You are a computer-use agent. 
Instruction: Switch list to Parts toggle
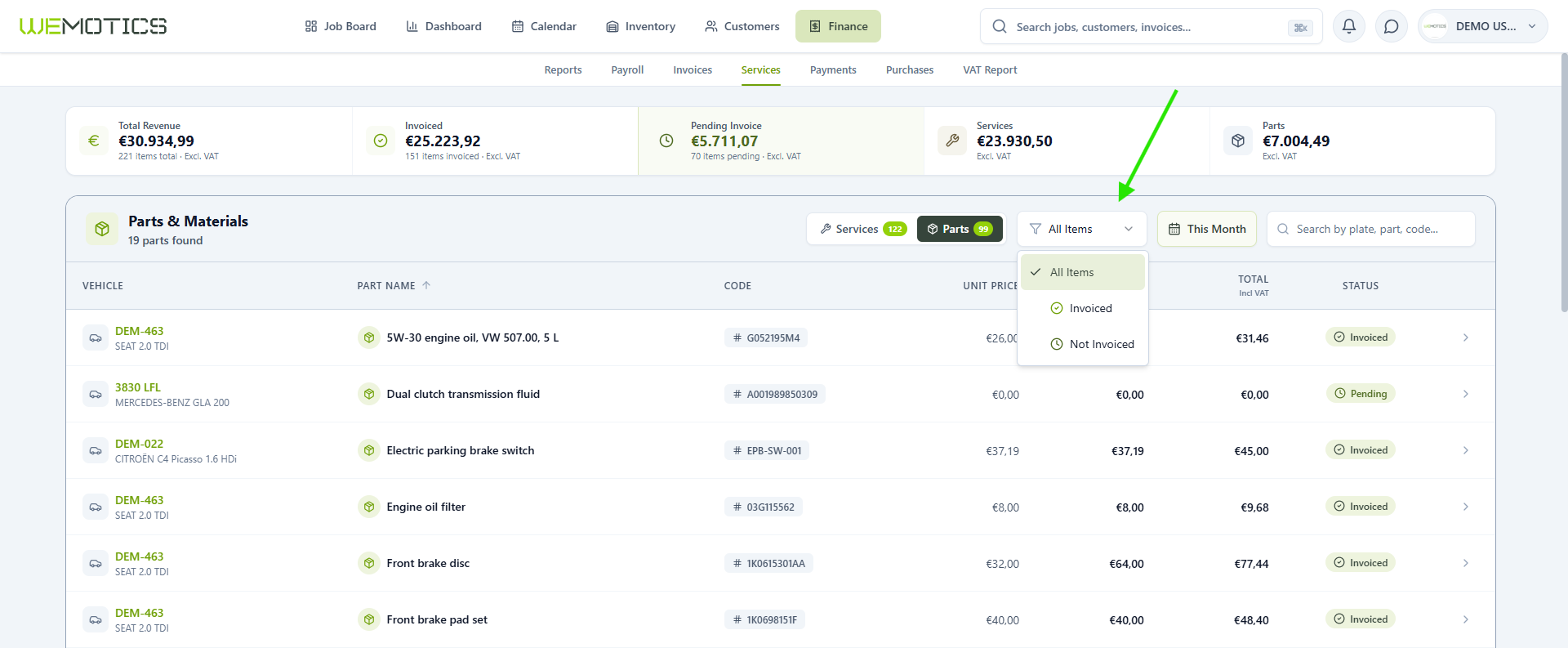point(960,229)
